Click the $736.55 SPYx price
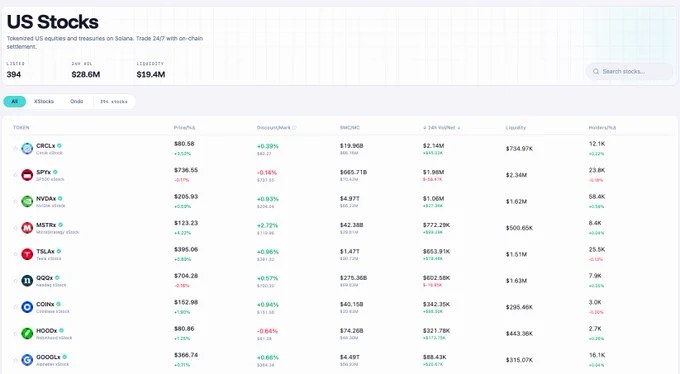 [x=186, y=170]
